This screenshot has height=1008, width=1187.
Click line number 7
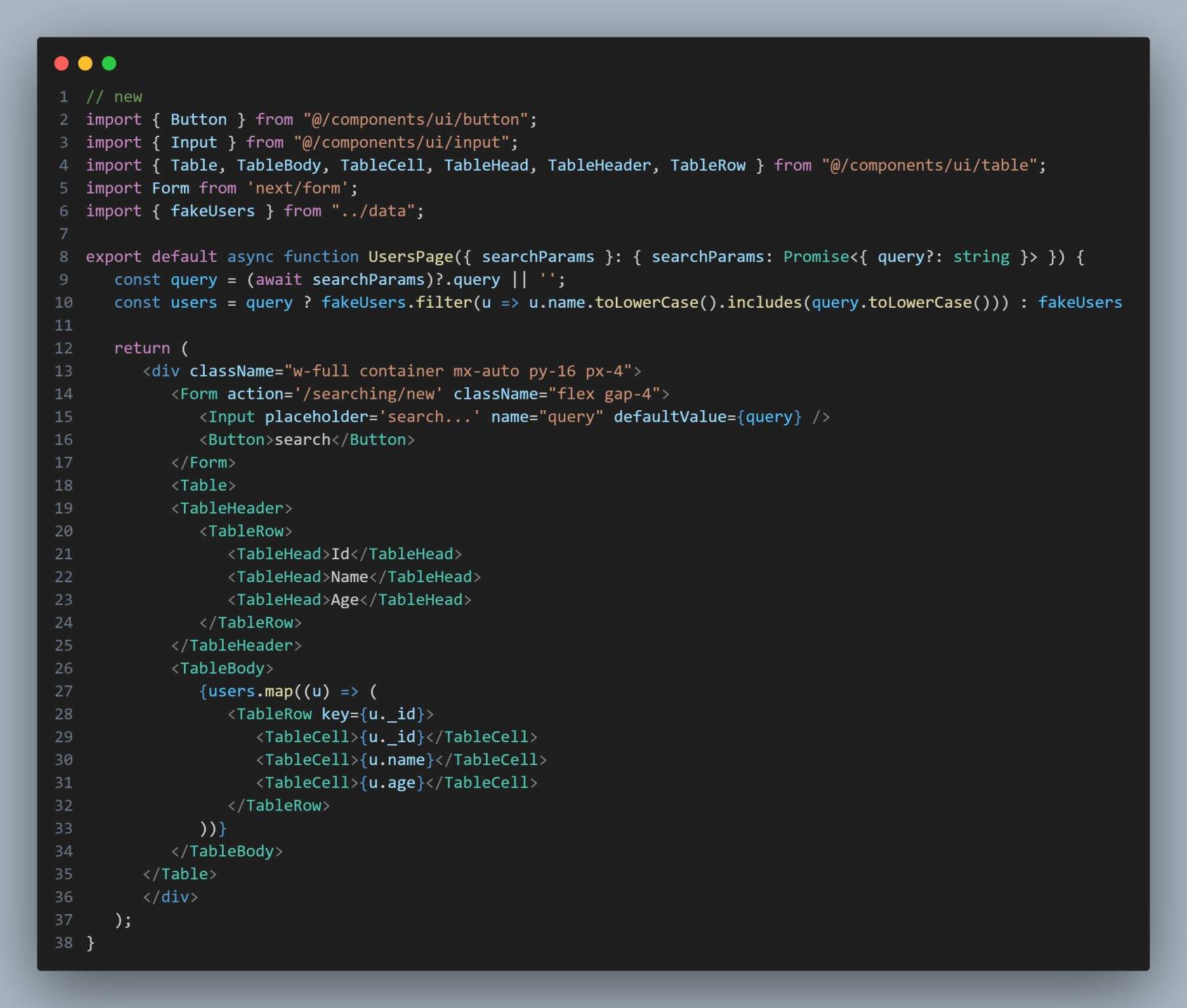pos(64,234)
